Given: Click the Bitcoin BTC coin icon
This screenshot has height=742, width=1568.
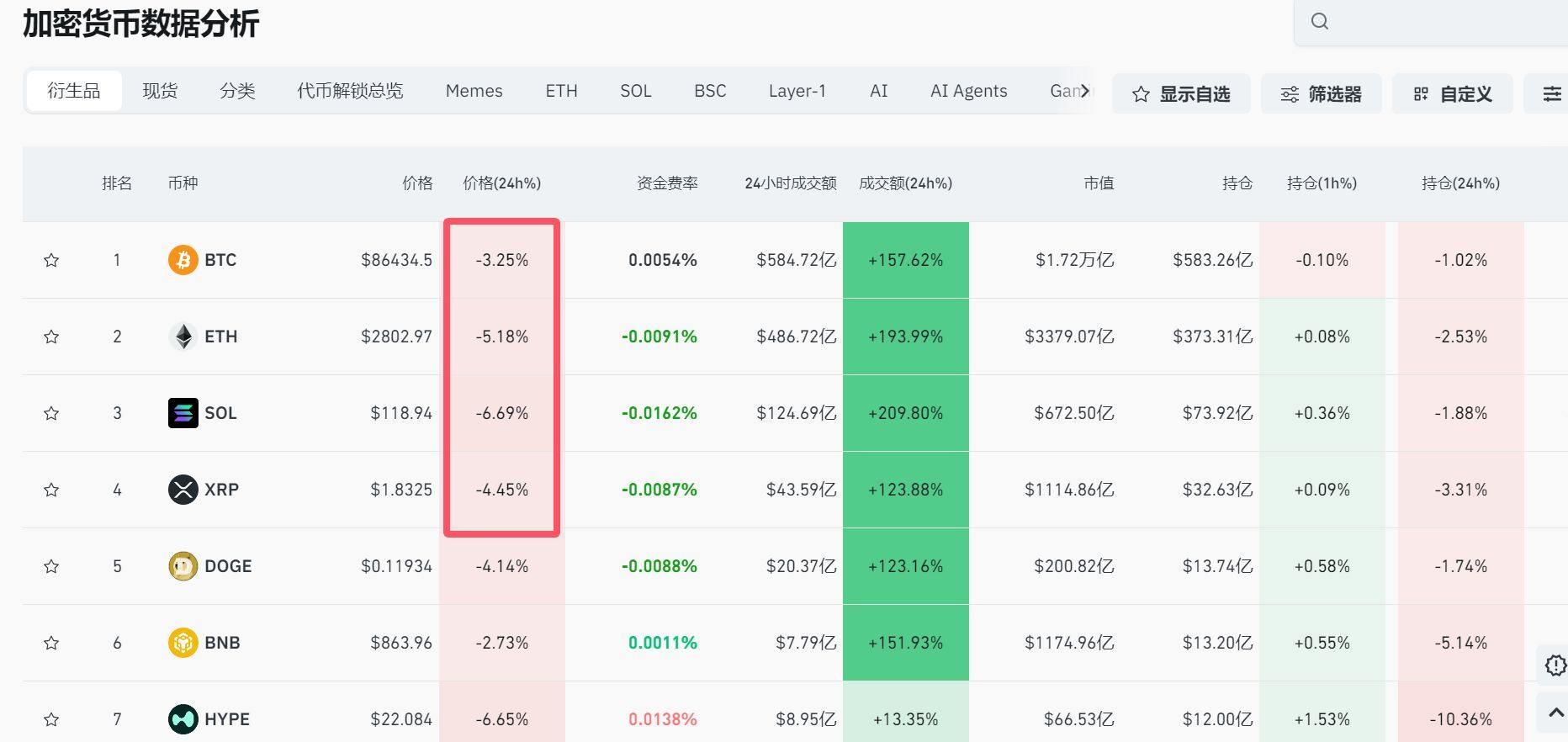Looking at the screenshot, I should click(x=183, y=260).
